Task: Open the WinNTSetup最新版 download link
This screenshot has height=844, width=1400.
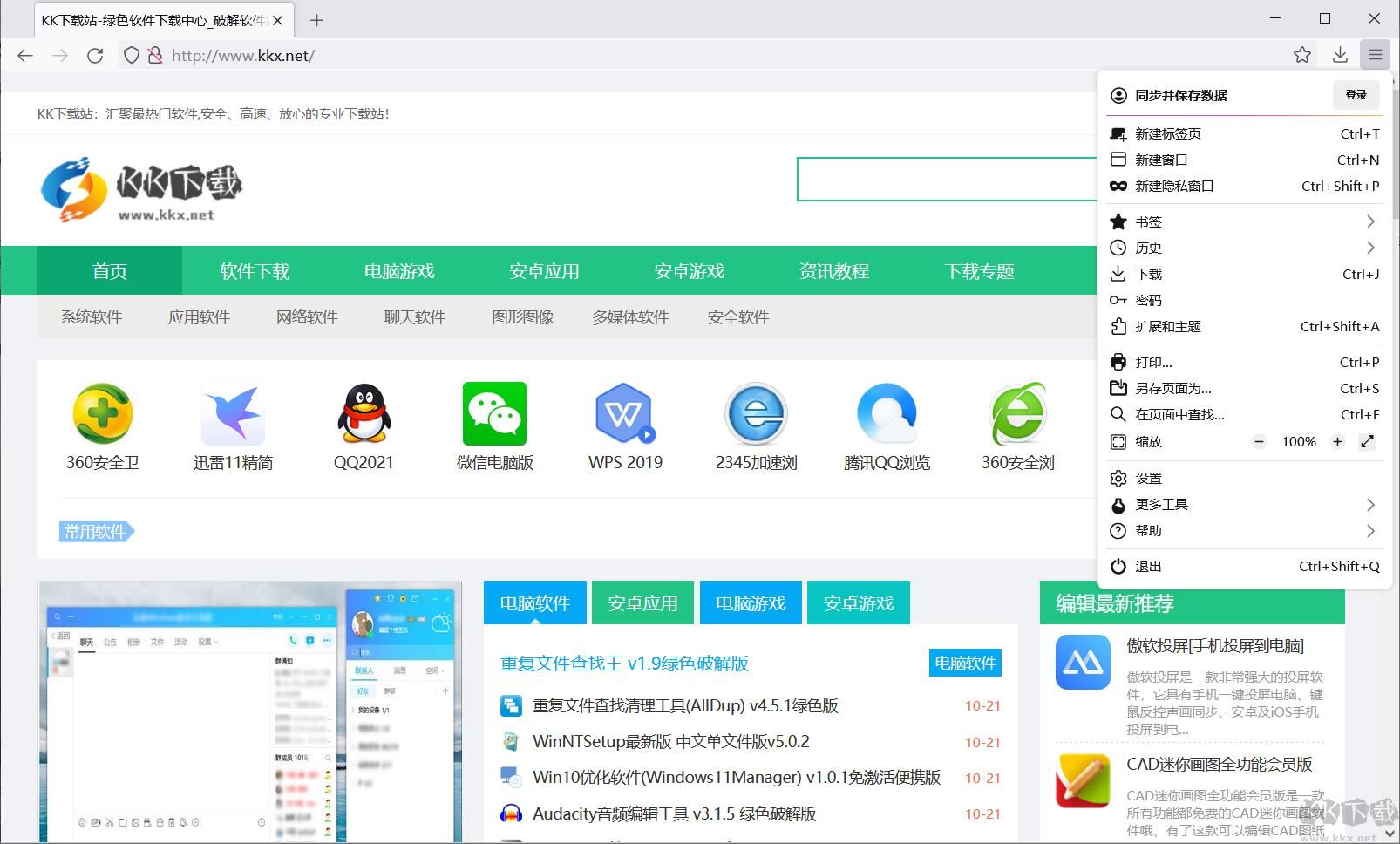Action: (x=671, y=742)
